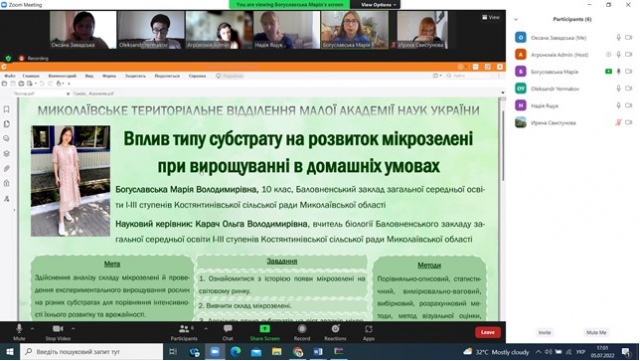This screenshot has width=640, height=361.
Task: Open Windows Start menu
Action: coord(10,352)
